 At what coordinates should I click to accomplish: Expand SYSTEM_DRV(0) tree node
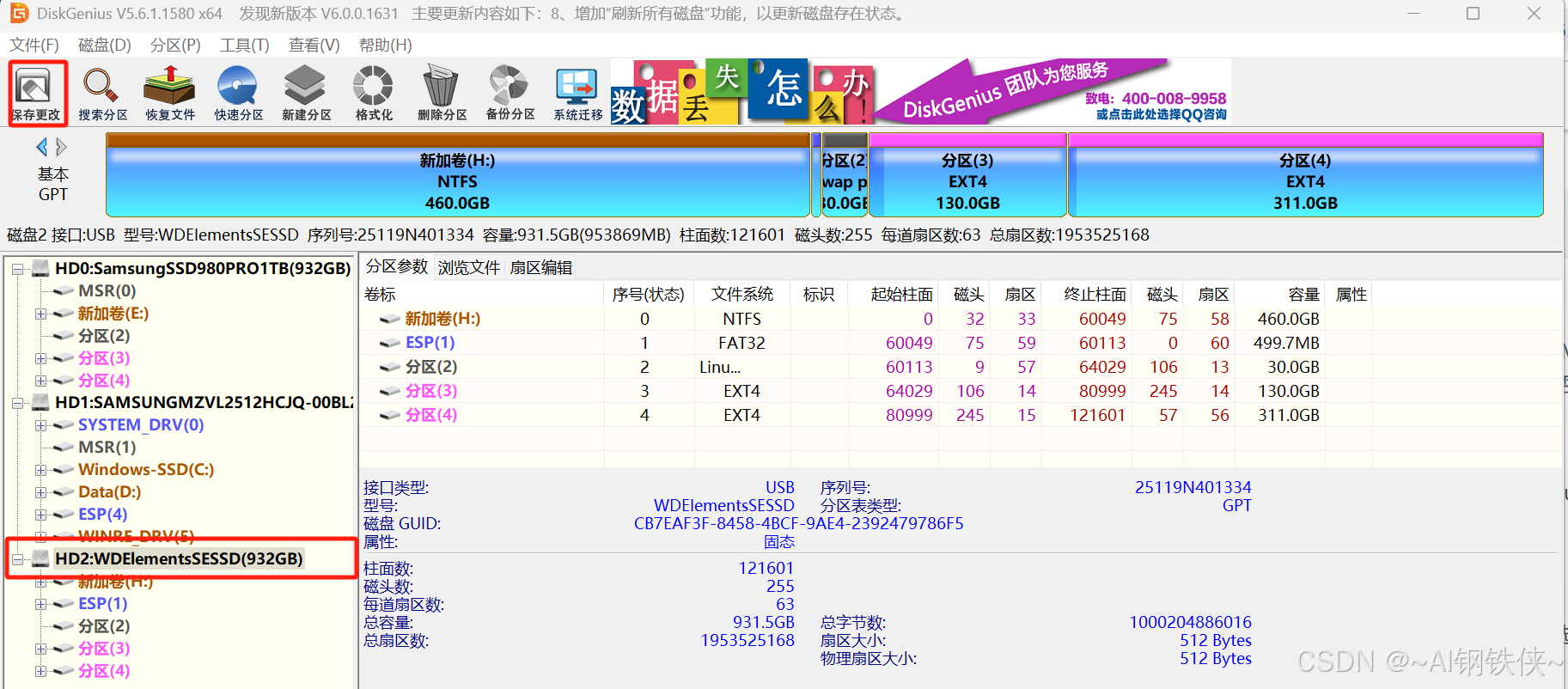(x=40, y=425)
